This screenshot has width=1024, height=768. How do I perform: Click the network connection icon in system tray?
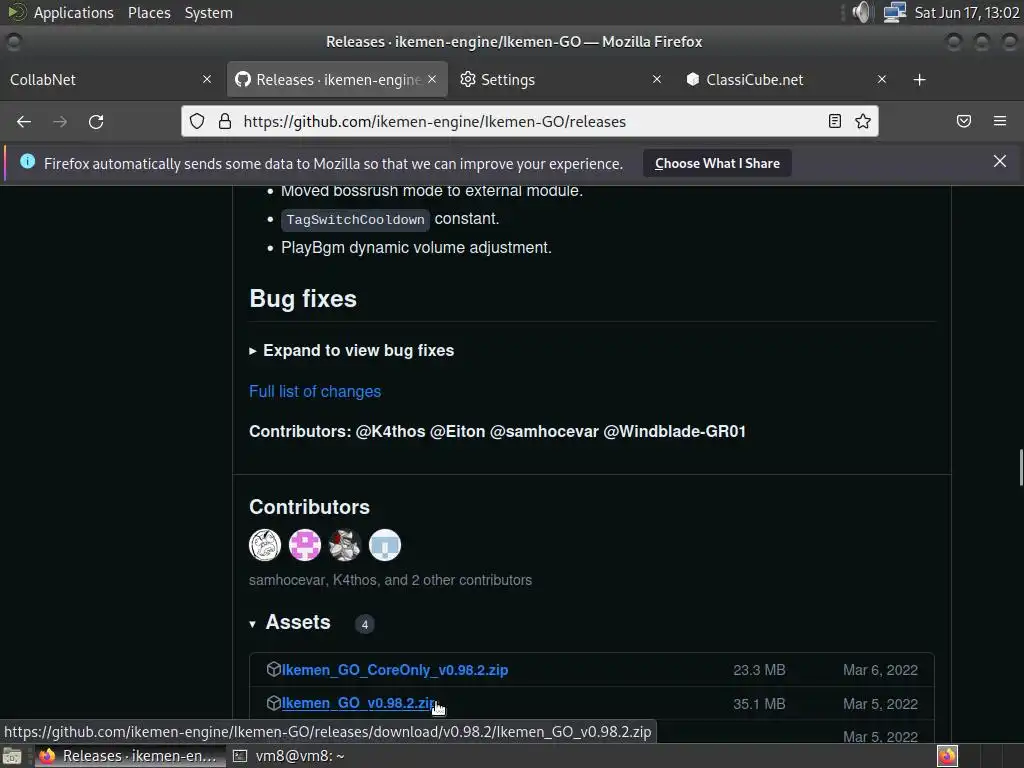coord(895,12)
